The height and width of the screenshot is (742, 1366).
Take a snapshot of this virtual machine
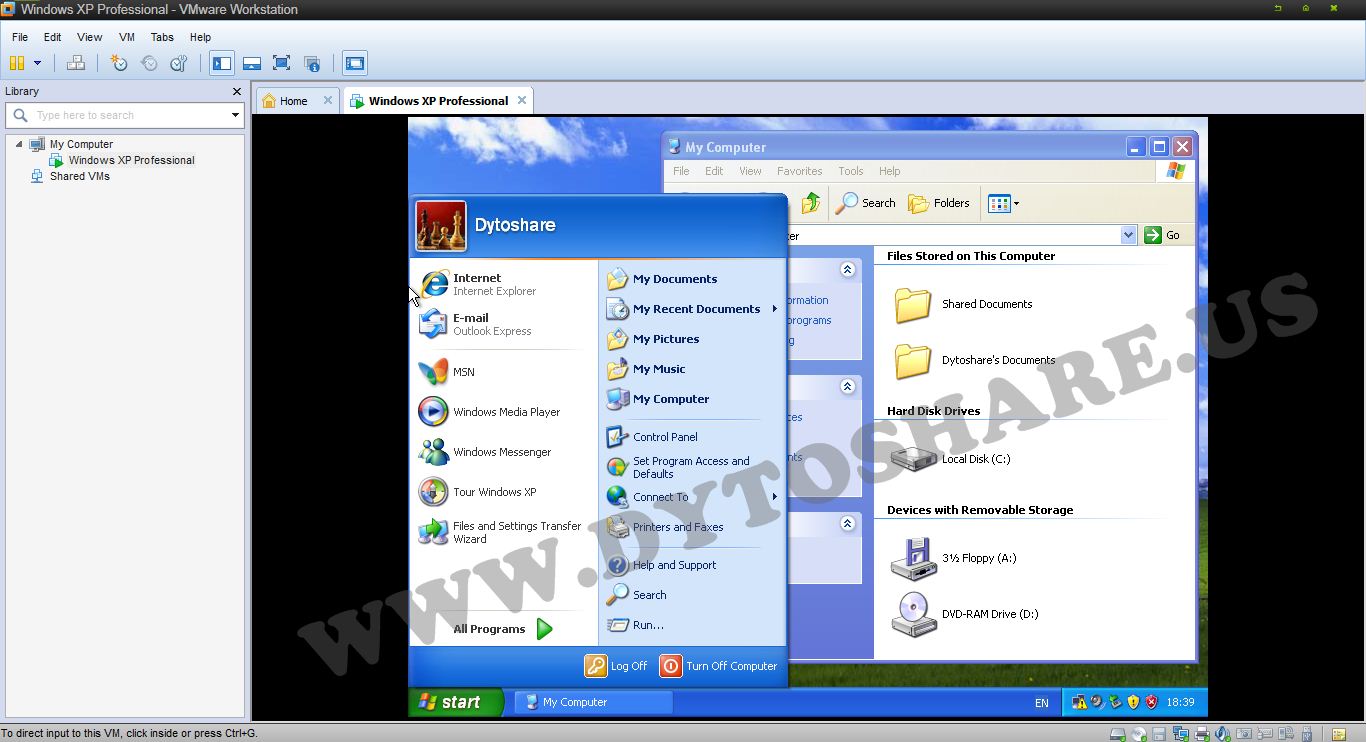coord(119,63)
